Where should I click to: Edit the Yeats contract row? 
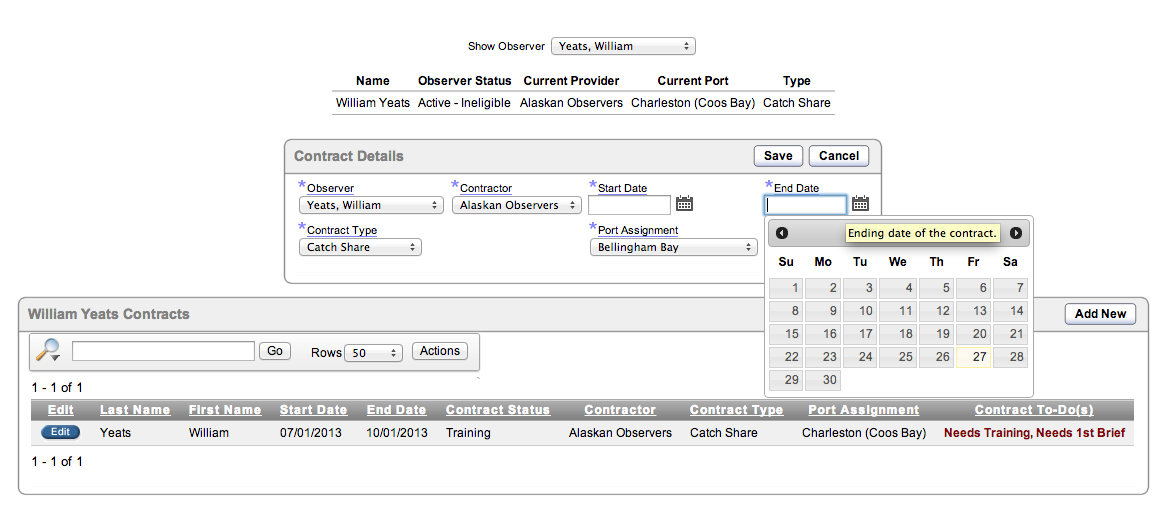(60, 432)
